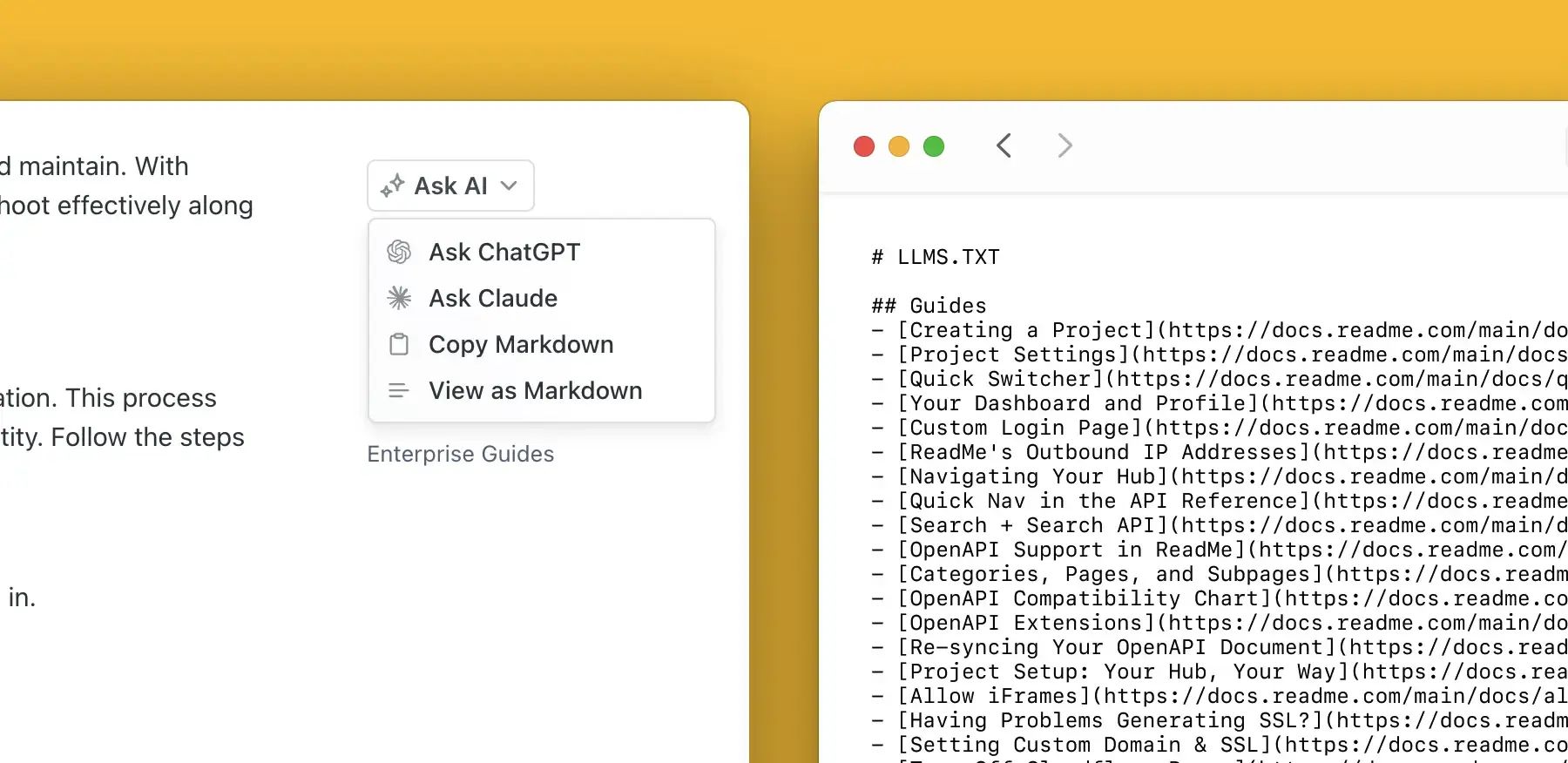
Task: Click 'Your Dashboard and Profile' line
Action: 1220,403
